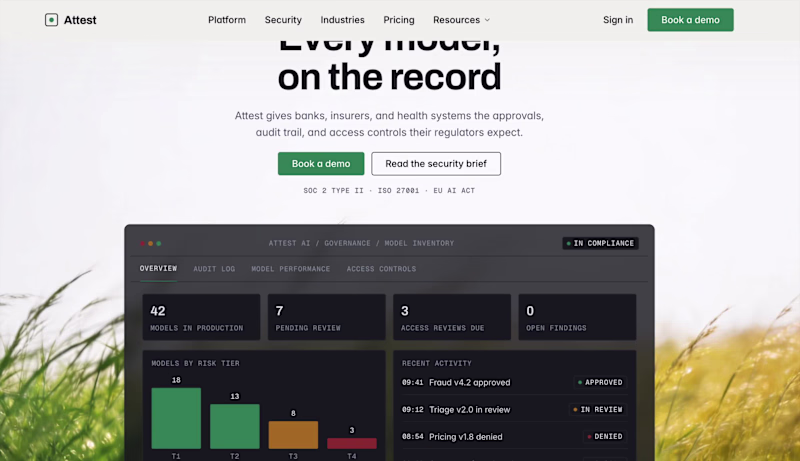This screenshot has height=461, width=800.
Task: Open the Access Controls tab
Action: (381, 269)
